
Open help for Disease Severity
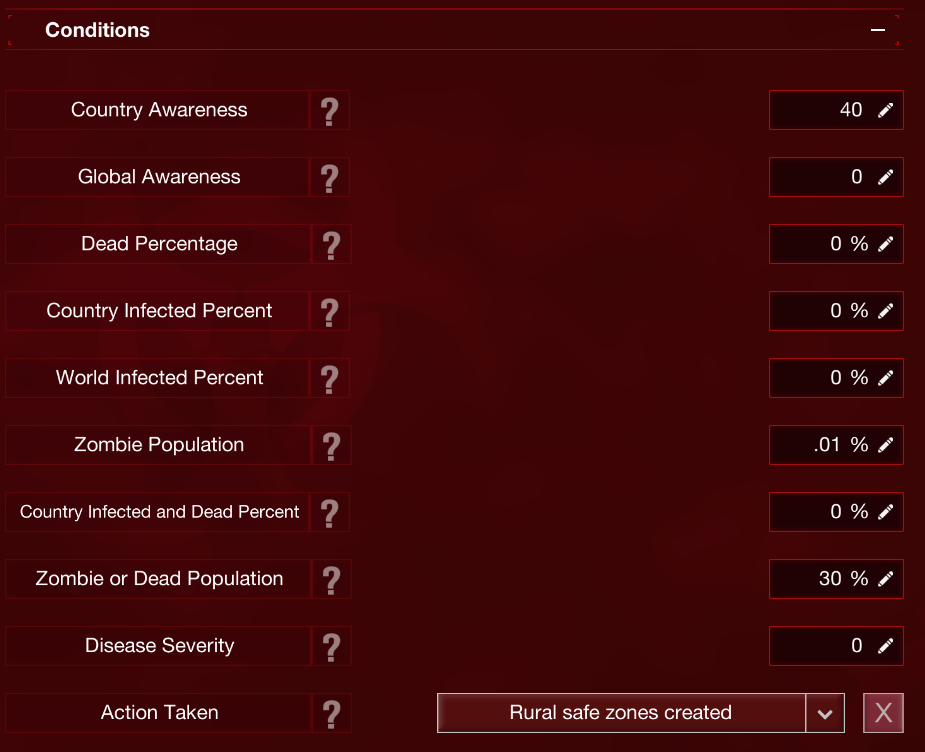tap(330, 646)
